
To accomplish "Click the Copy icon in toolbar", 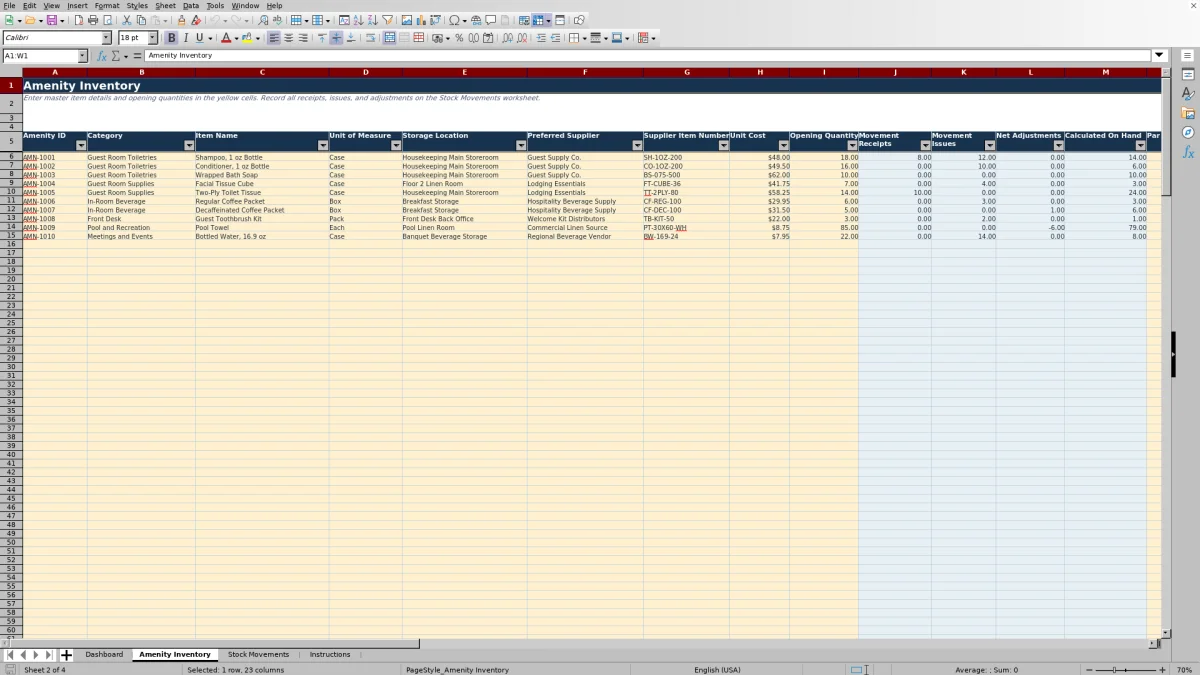I will pos(141,20).
